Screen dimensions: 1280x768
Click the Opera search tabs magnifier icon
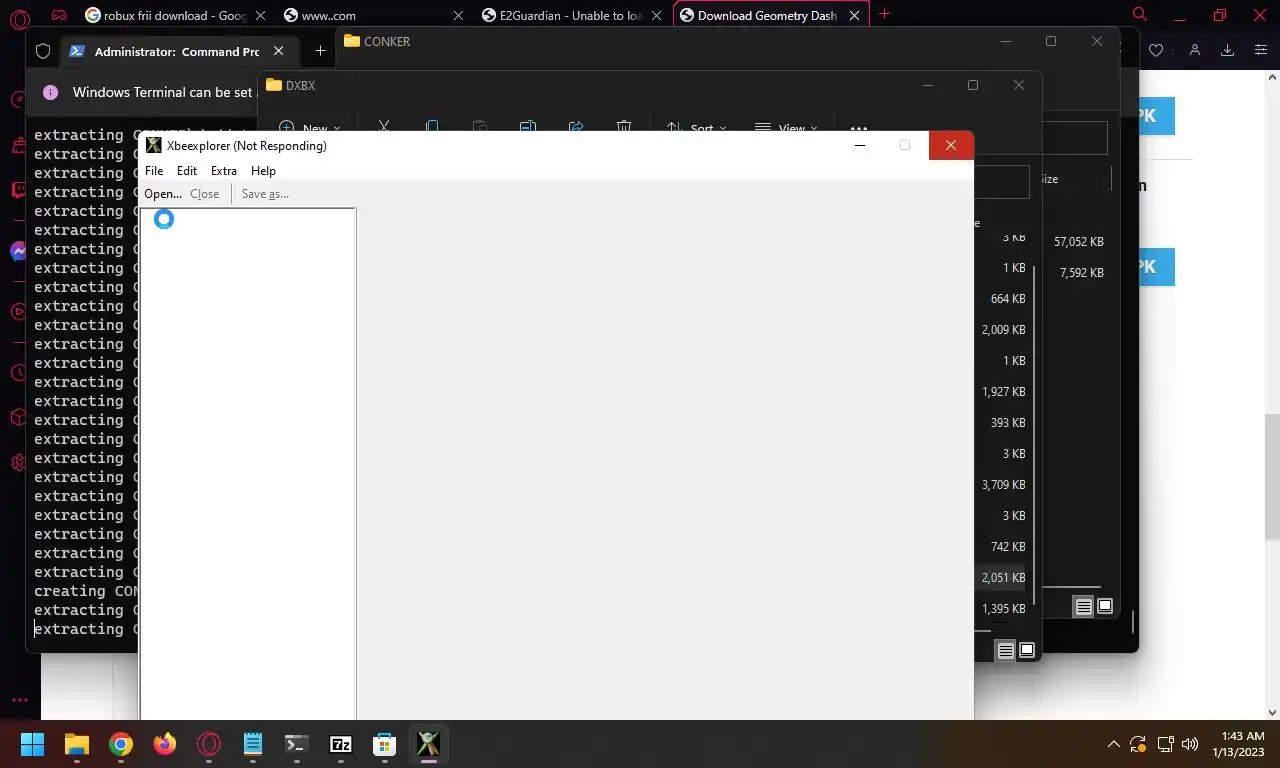click(x=1139, y=14)
